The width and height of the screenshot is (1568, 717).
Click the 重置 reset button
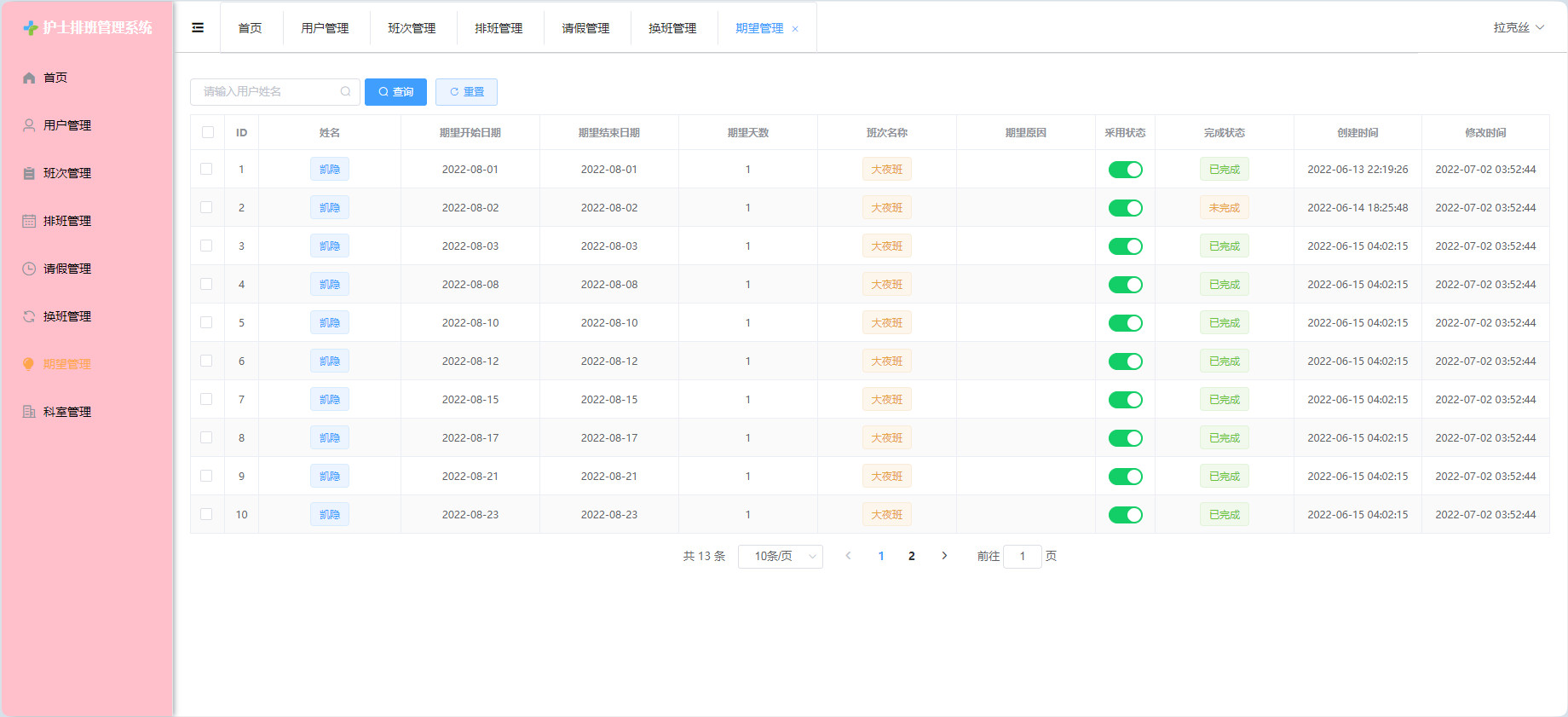[x=466, y=92]
